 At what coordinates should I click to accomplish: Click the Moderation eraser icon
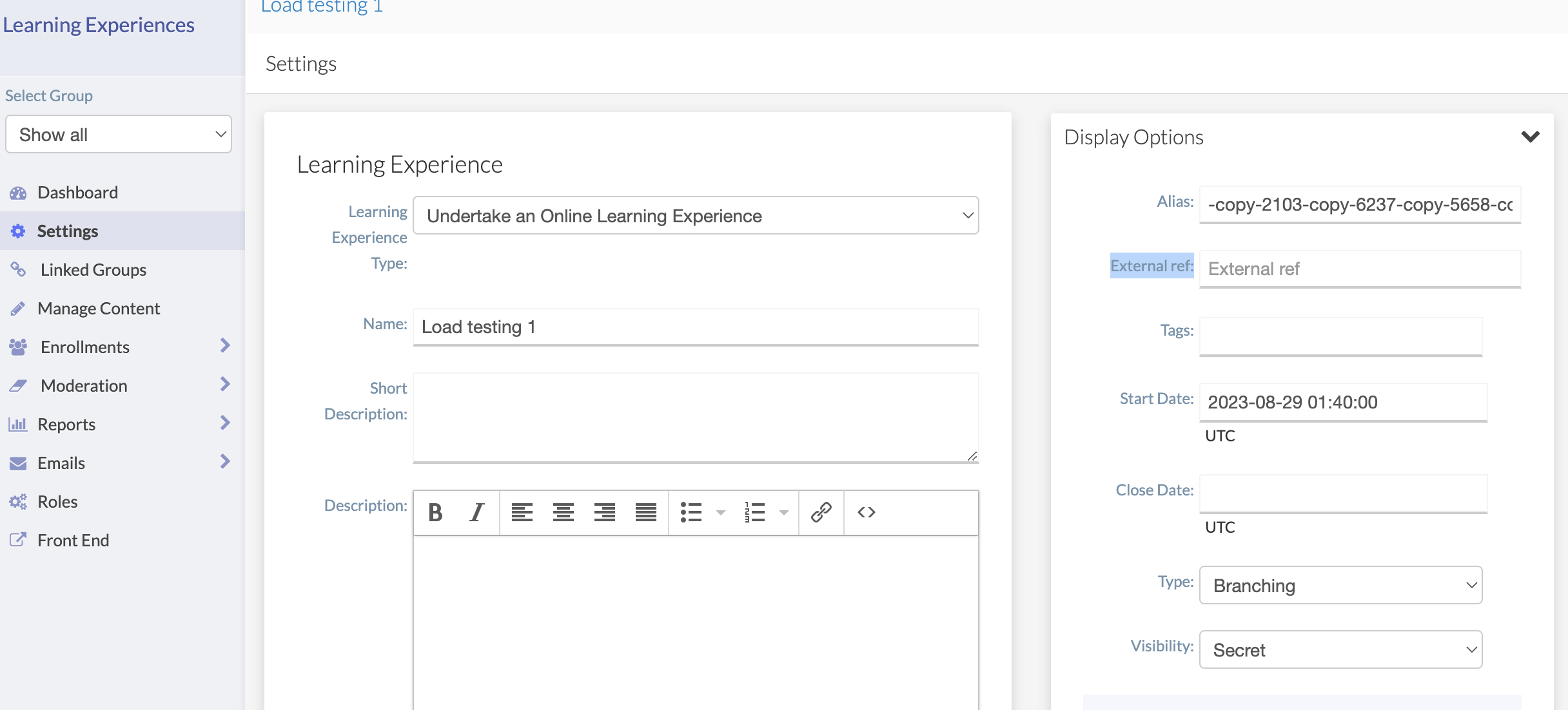pyautogui.click(x=18, y=386)
